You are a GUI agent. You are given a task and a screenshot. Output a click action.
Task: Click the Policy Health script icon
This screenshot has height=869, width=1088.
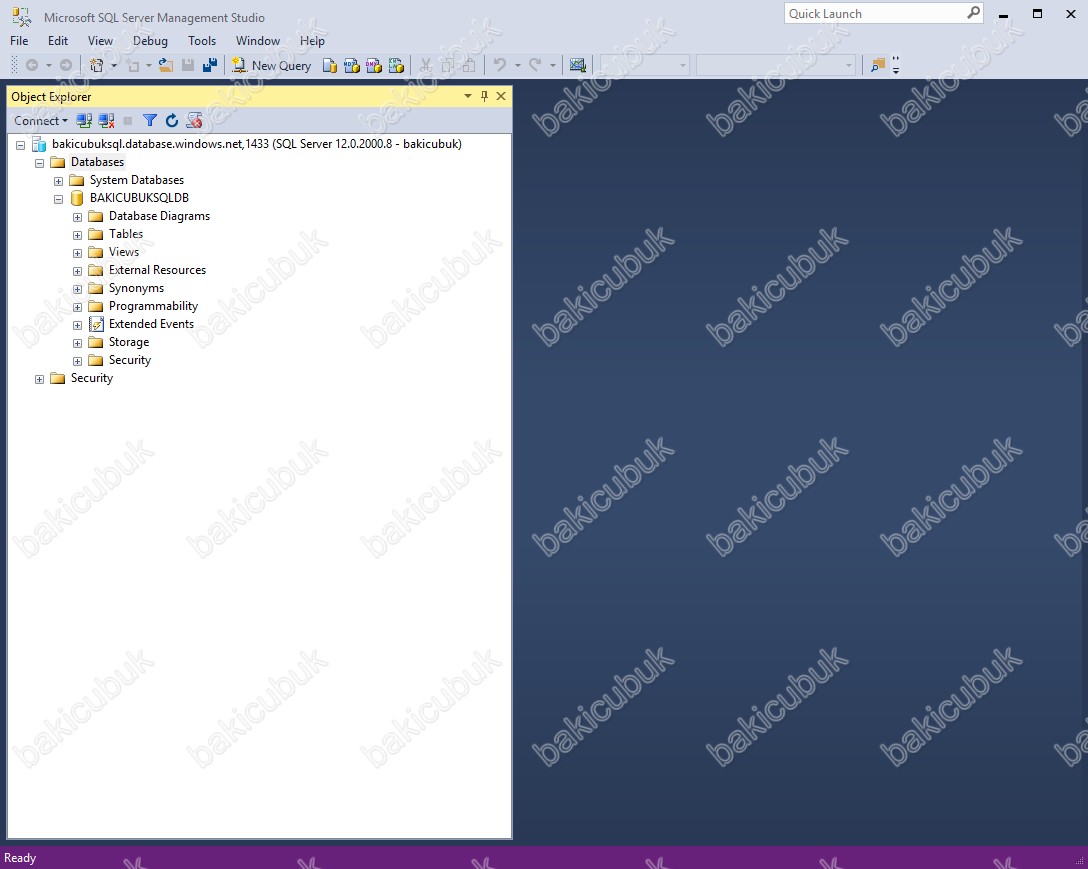click(195, 121)
